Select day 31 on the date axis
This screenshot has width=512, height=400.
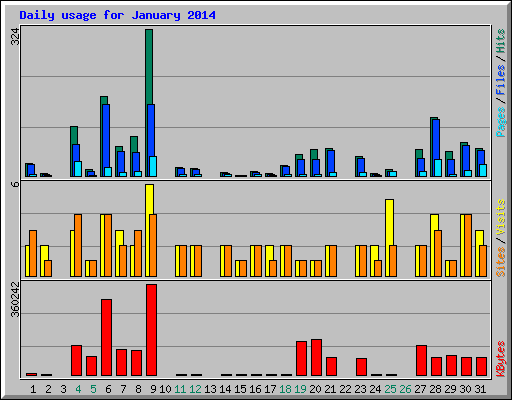coord(480,389)
